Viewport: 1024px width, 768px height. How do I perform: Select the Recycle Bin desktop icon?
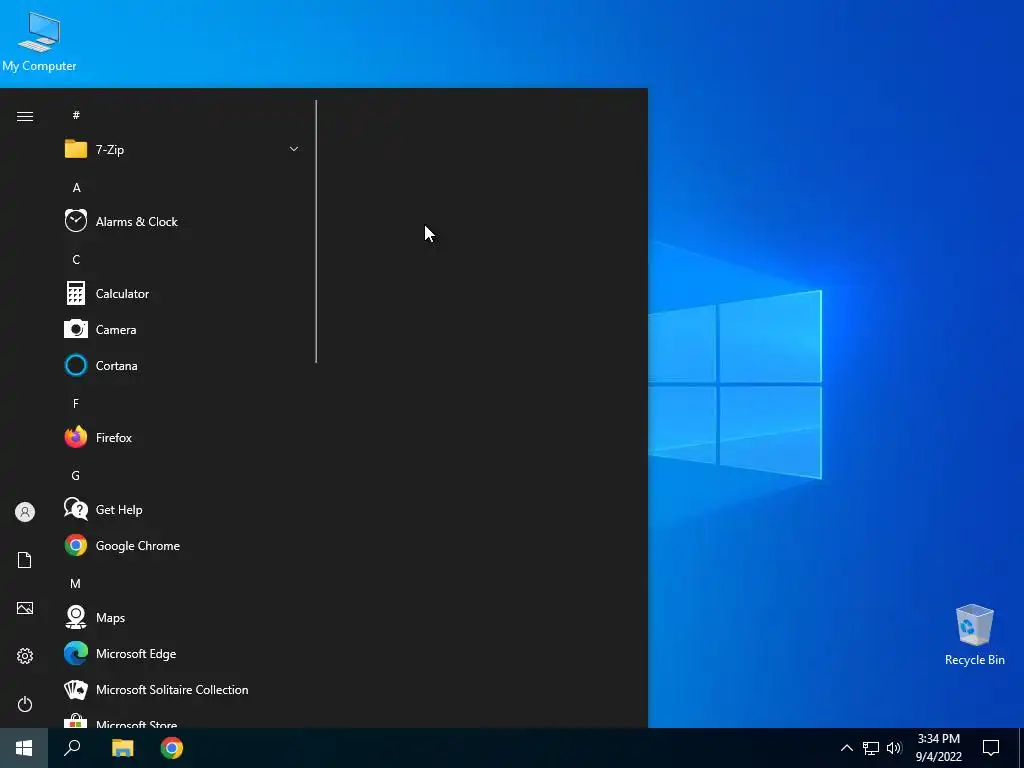[x=974, y=635]
